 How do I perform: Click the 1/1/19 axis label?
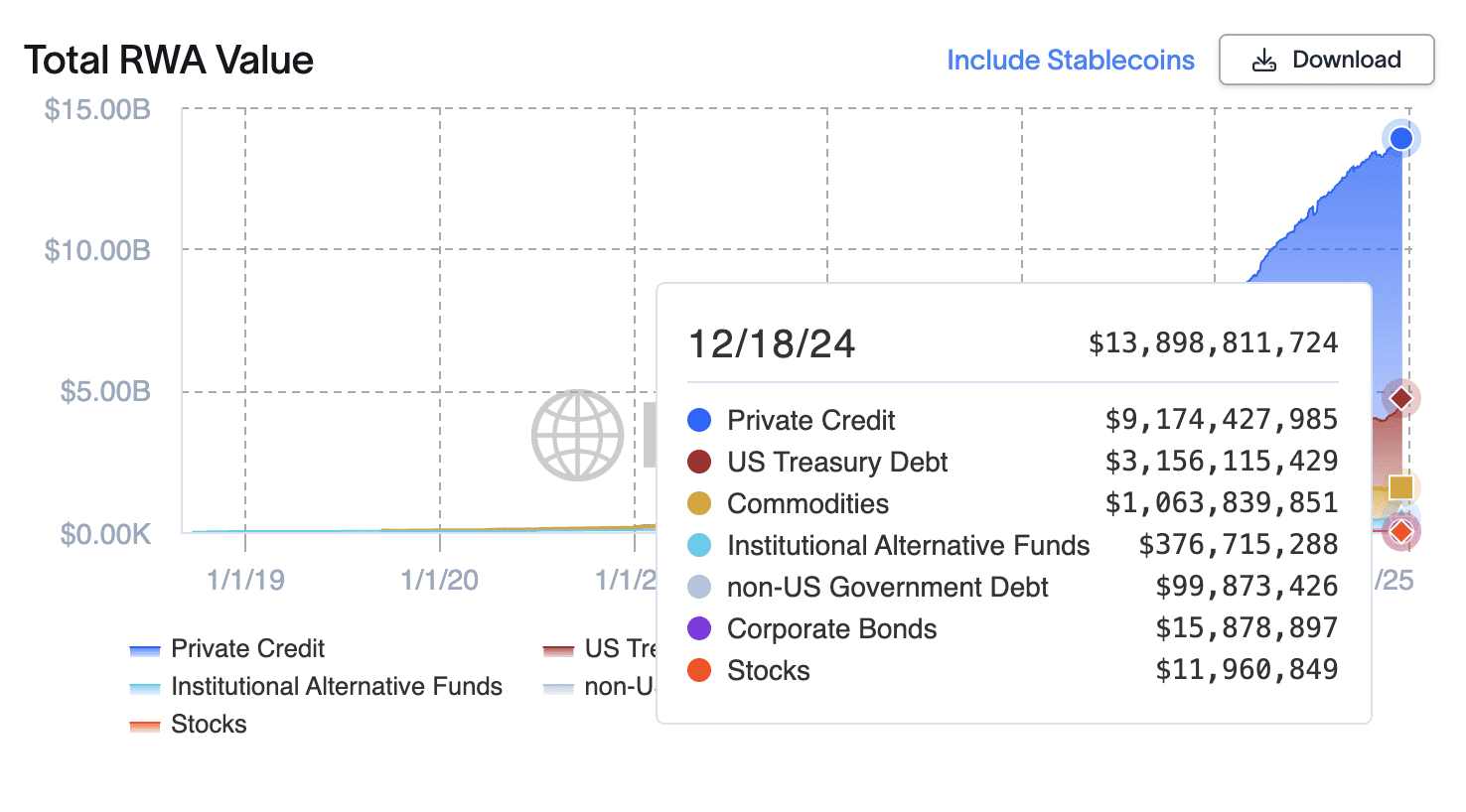[245, 580]
